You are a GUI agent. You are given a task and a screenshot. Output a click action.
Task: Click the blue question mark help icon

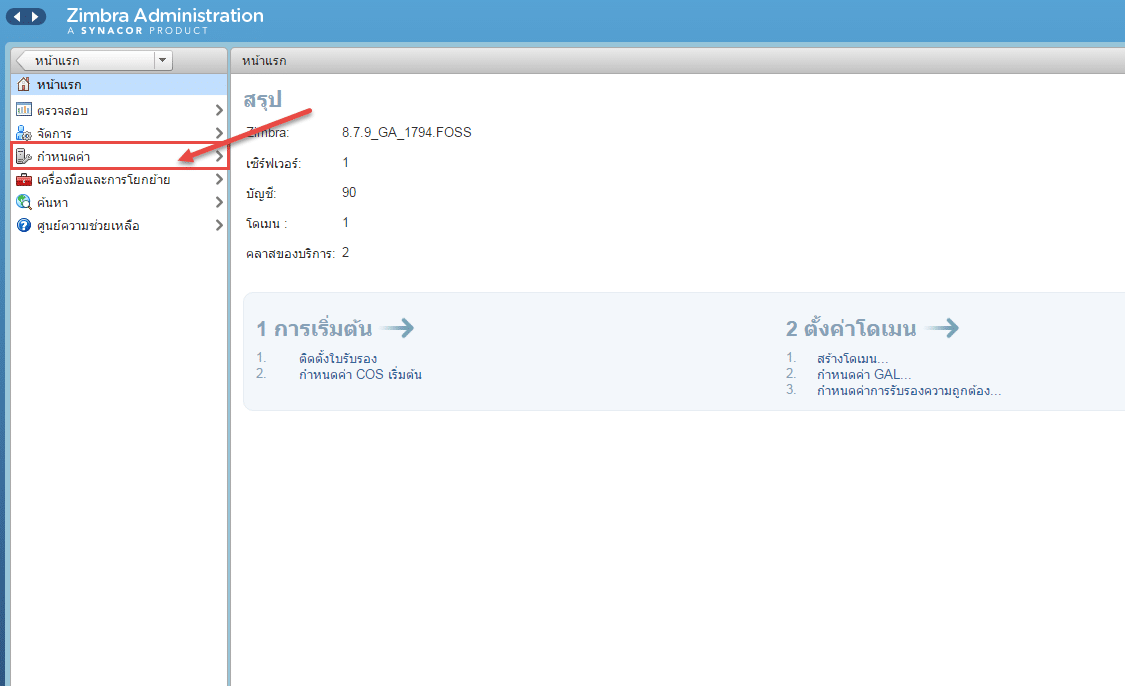[24, 225]
